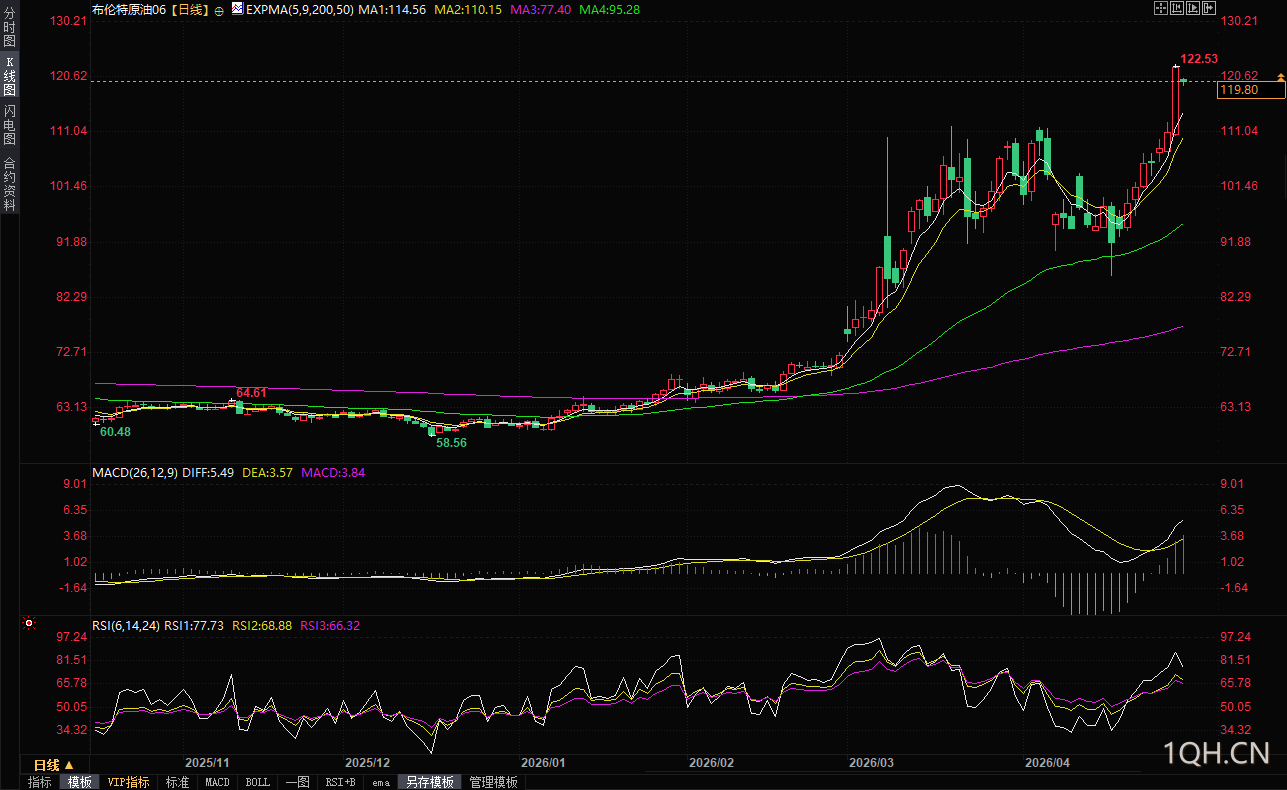1287x790 pixels.
Task: Open 合约资料 in the sidebar
Action: click(x=9, y=183)
